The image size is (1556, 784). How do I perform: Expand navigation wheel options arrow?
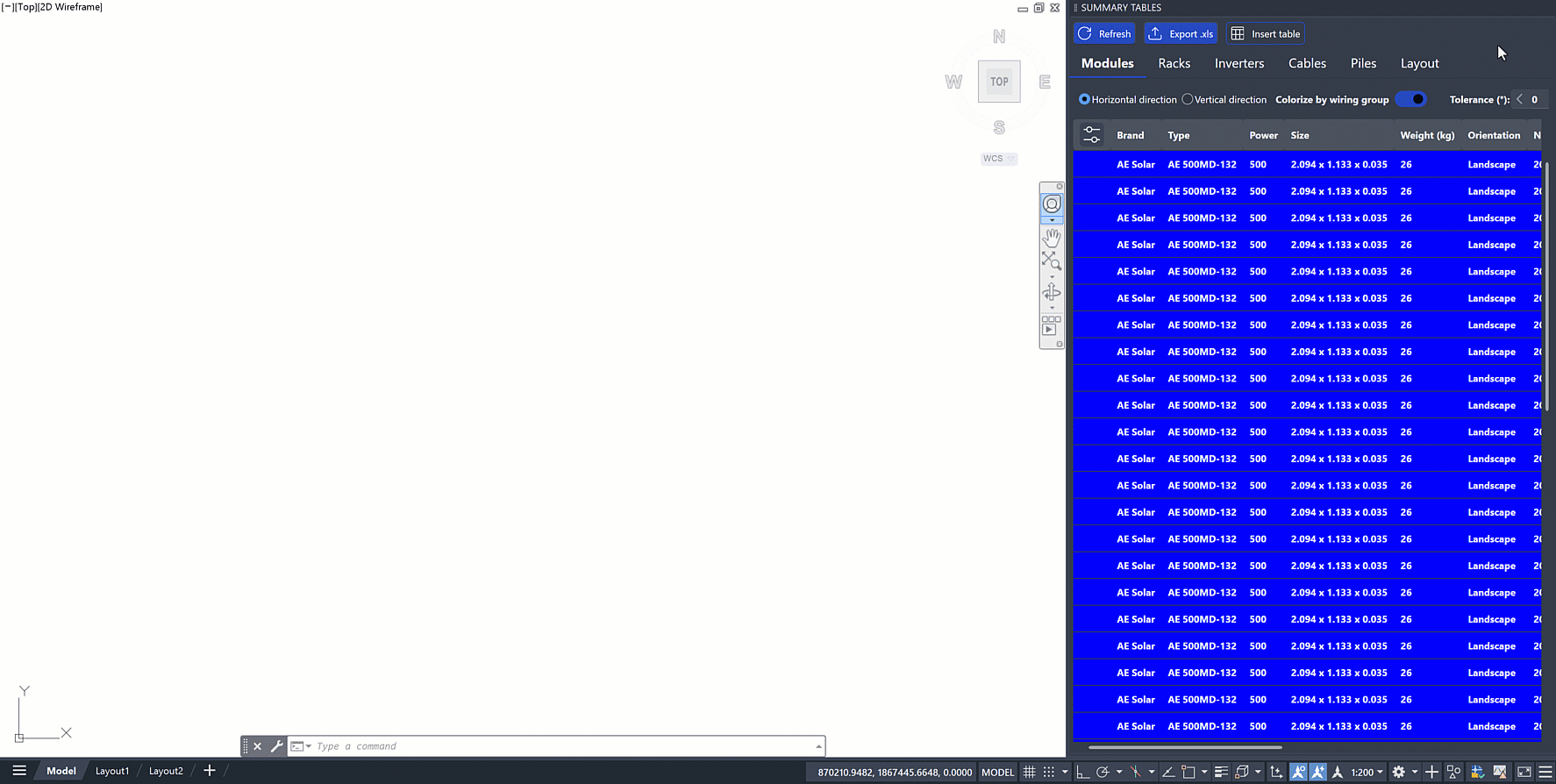pyautogui.click(x=1052, y=220)
